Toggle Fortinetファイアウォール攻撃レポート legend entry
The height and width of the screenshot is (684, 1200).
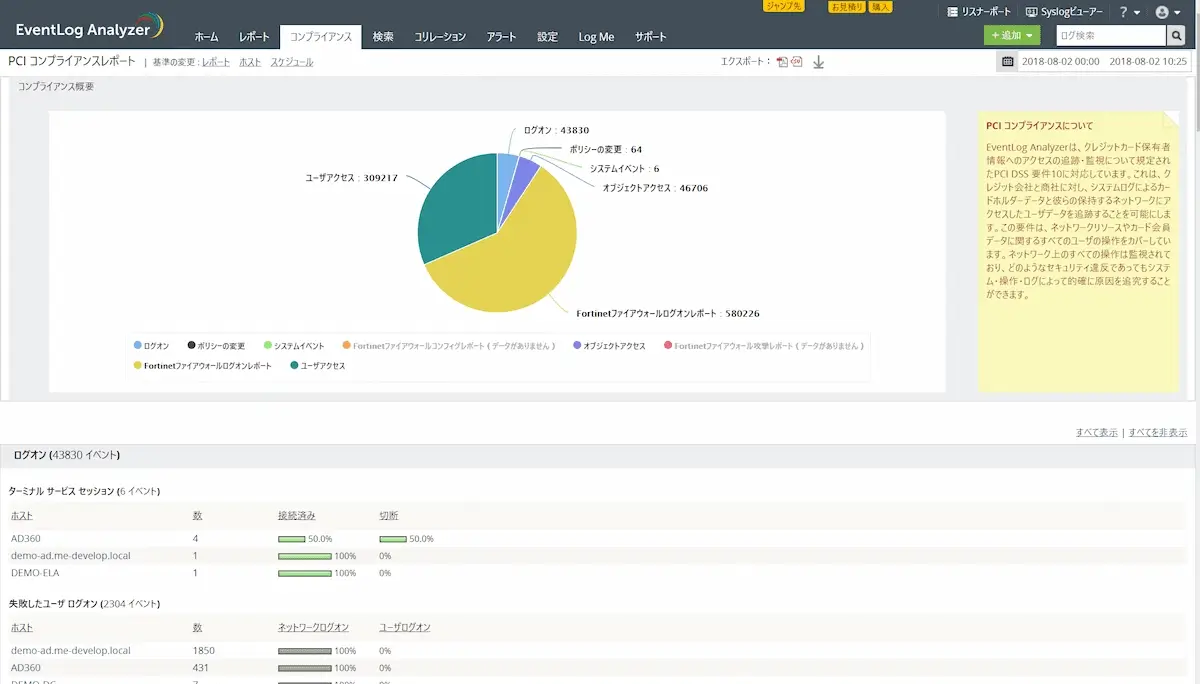point(764,345)
